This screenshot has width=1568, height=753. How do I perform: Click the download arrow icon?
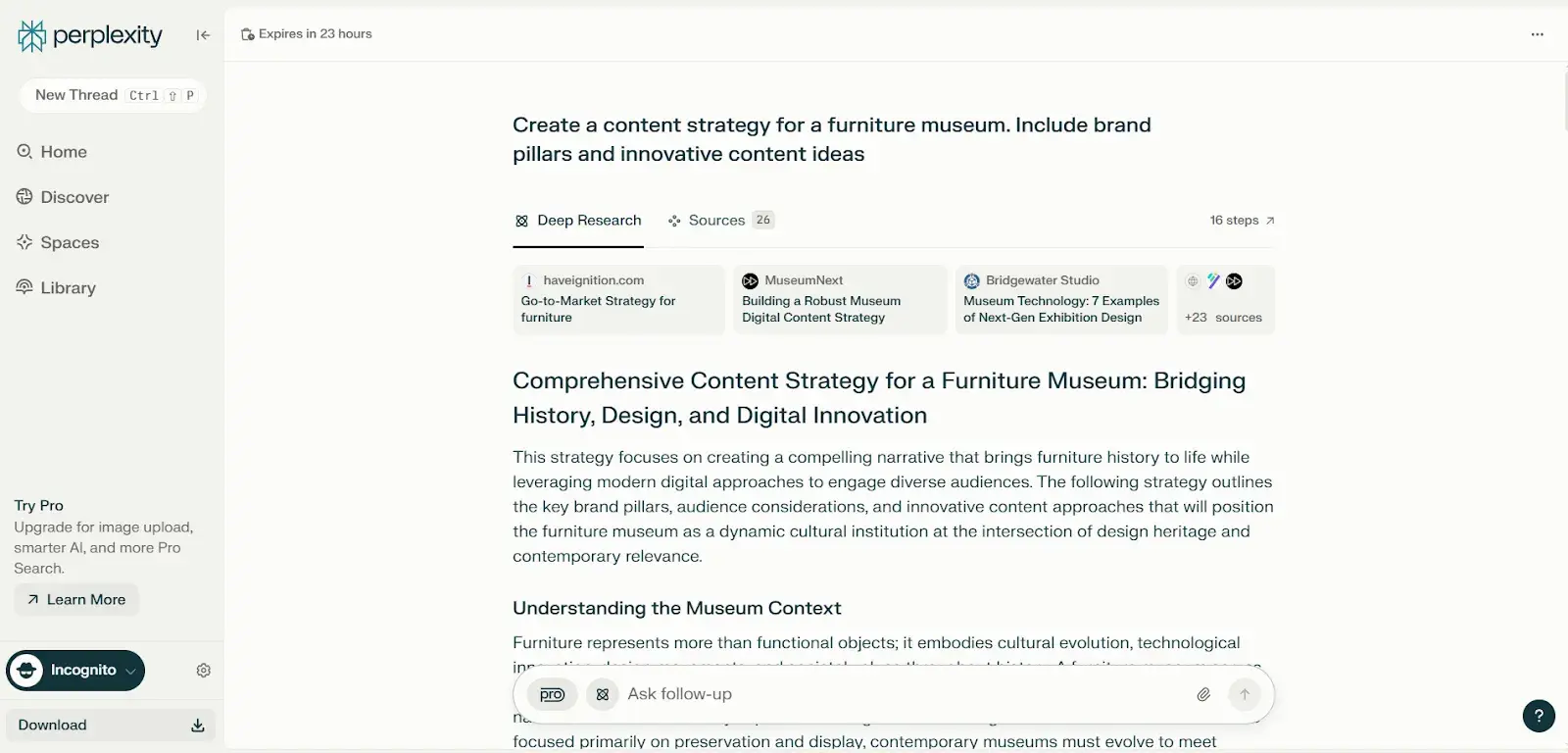click(197, 726)
